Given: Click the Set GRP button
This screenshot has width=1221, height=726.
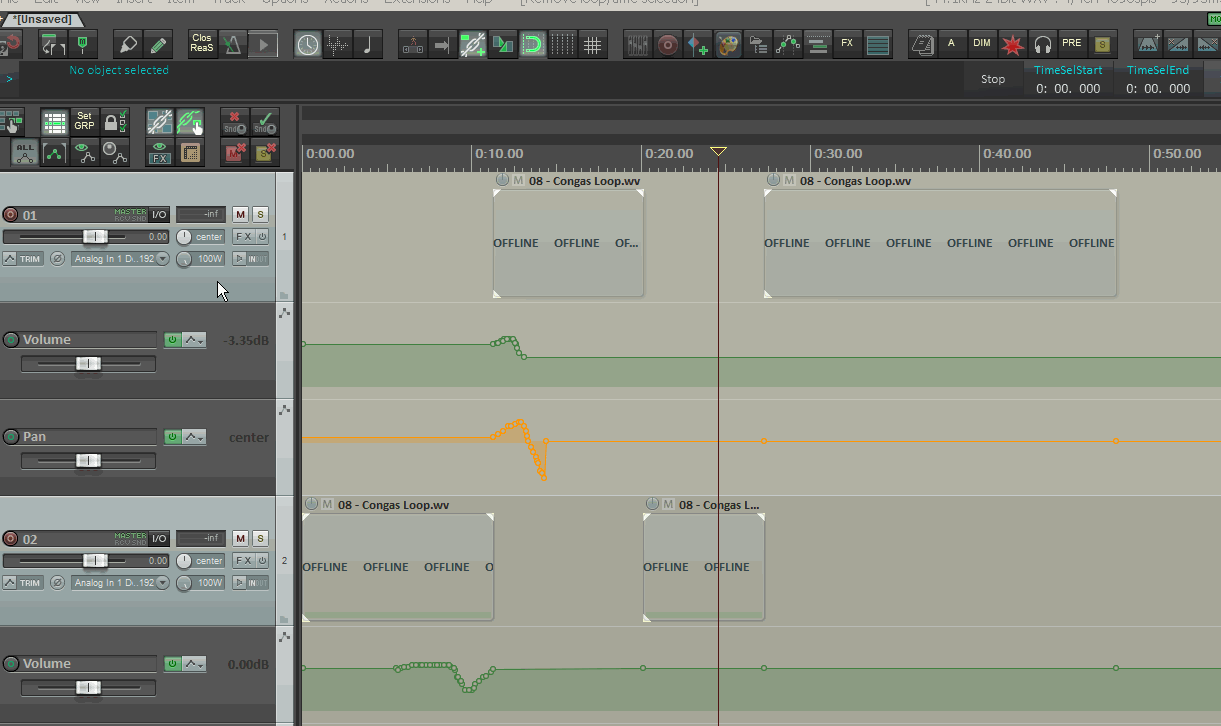Looking at the screenshot, I should pos(85,122).
